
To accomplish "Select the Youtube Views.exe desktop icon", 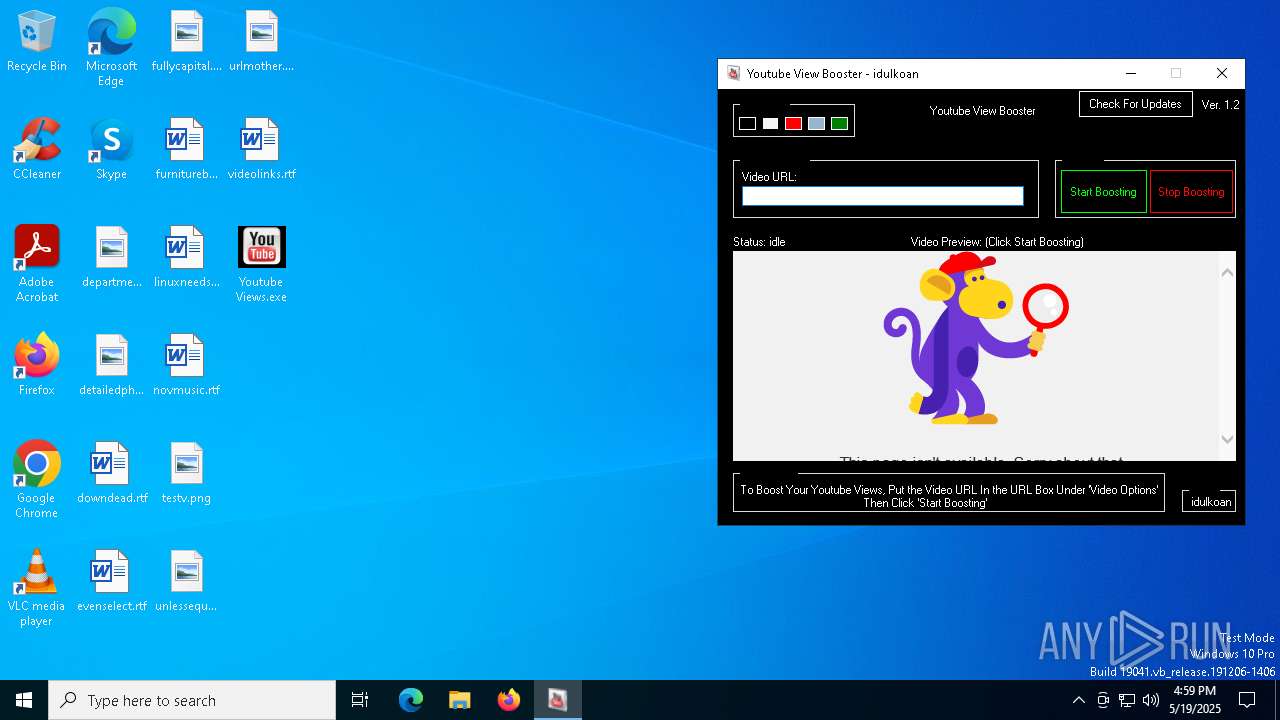I will pos(261,264).
